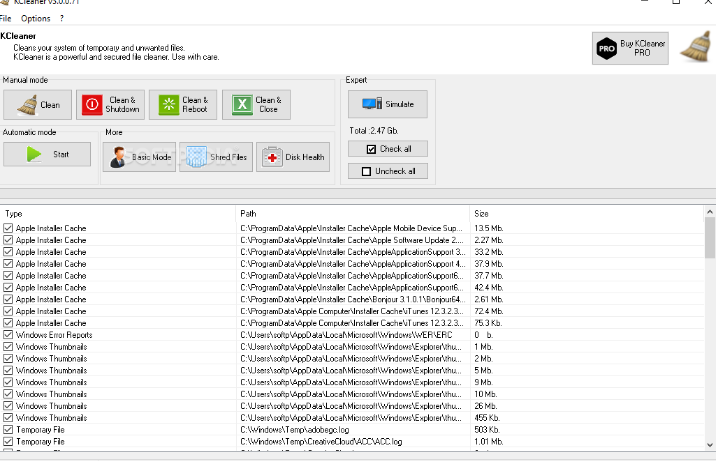Toggle checkbox for Apple Installer Cache 72.4 Mb
Screen dimensions: 716x461
[8, 311]
